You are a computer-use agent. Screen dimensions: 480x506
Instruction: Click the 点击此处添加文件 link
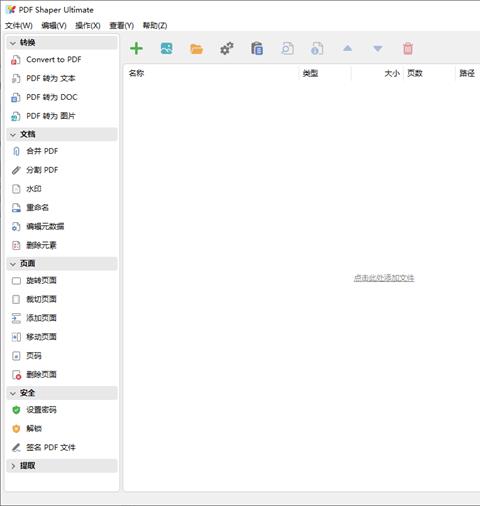[384, 278]
